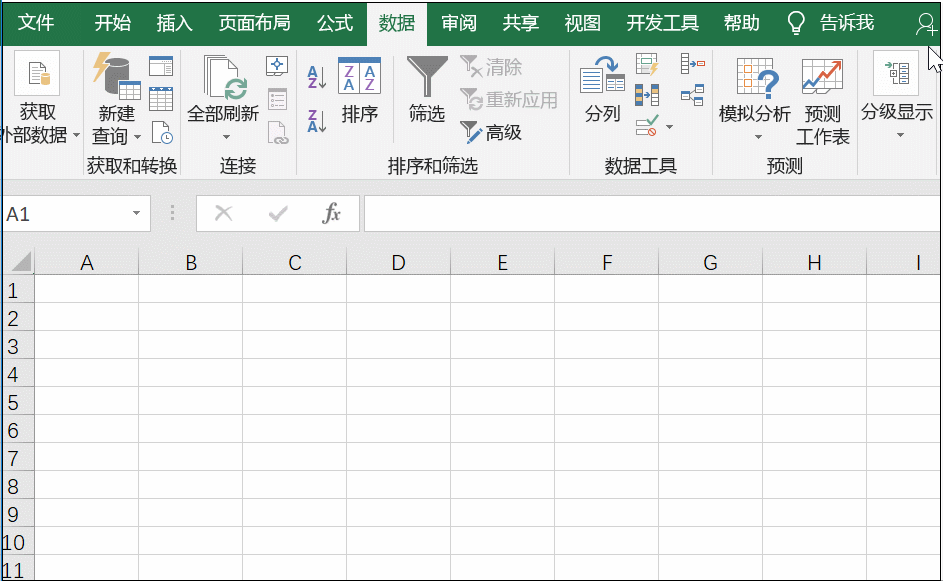Click inside the formula bar input
The image size is (943, 581).
coord(650,213)
